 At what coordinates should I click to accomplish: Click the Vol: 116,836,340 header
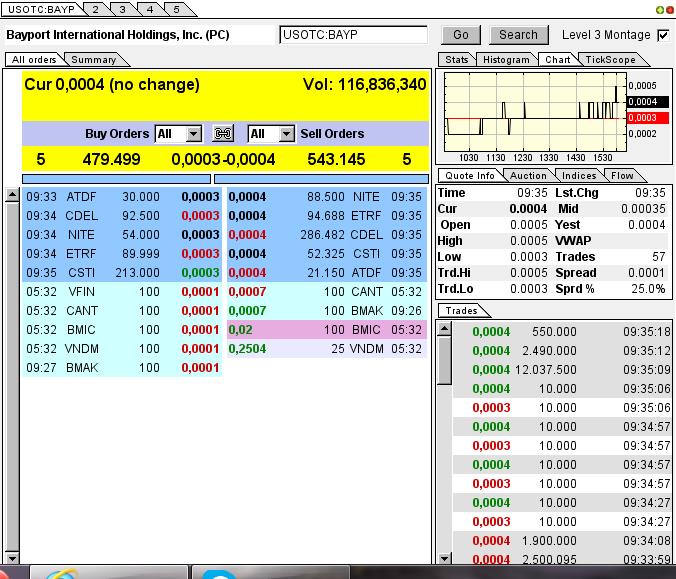[x=364, y=84]
